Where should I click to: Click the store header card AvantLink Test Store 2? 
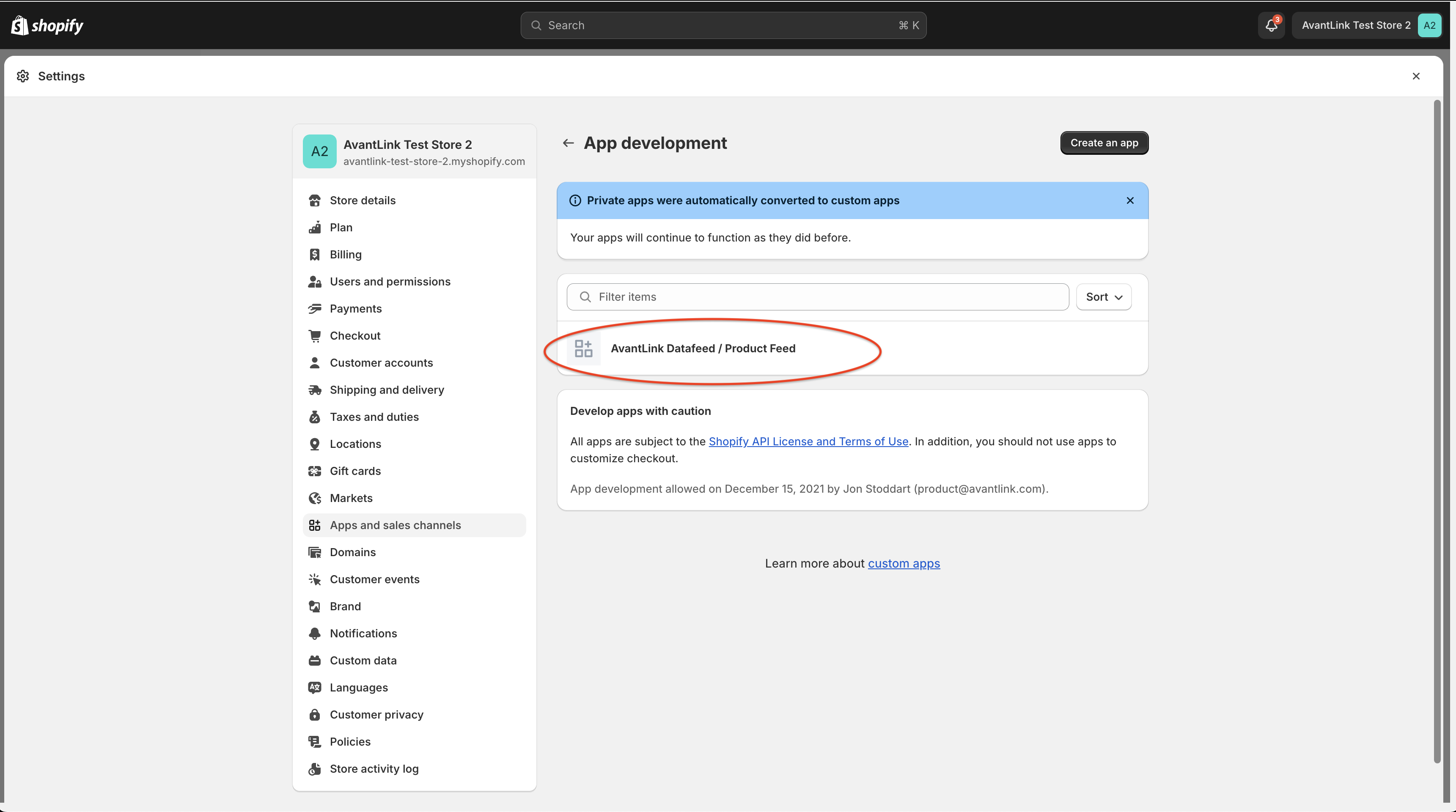coord(414,152)
